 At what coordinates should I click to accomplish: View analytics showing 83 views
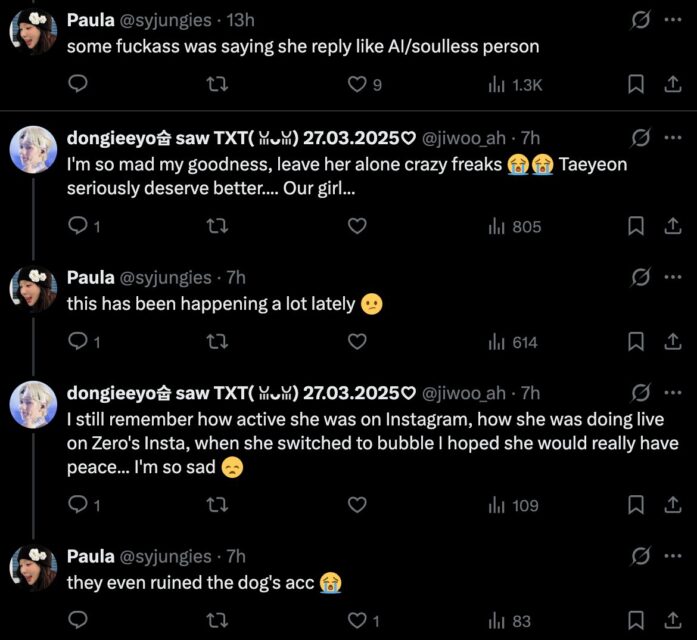512,621
